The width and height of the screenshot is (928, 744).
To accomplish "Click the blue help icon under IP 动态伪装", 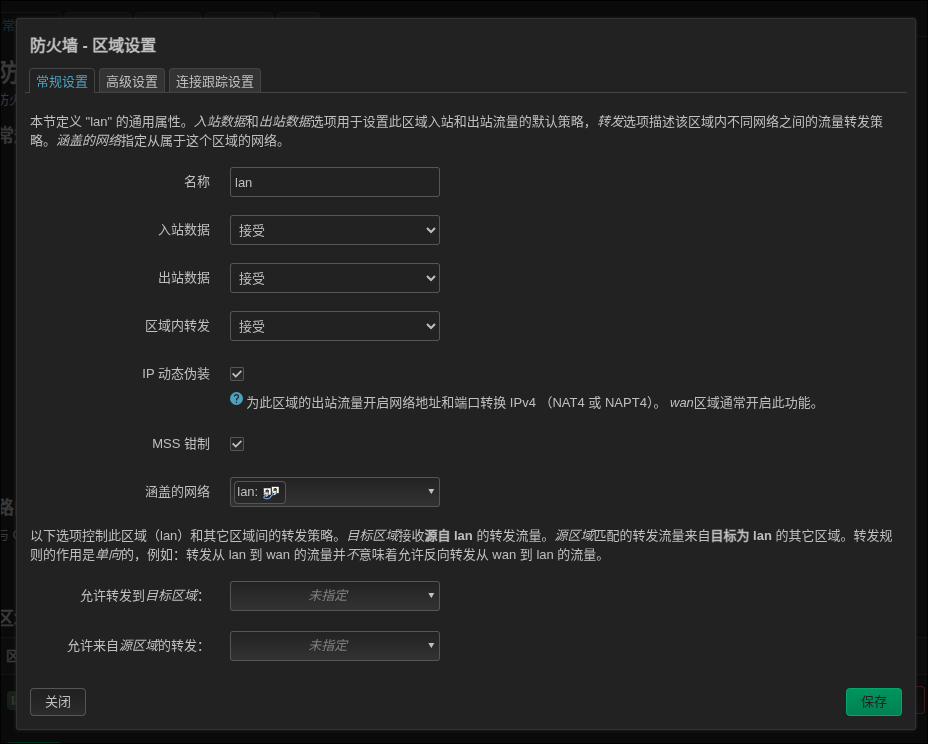I will tap(237, 399).
